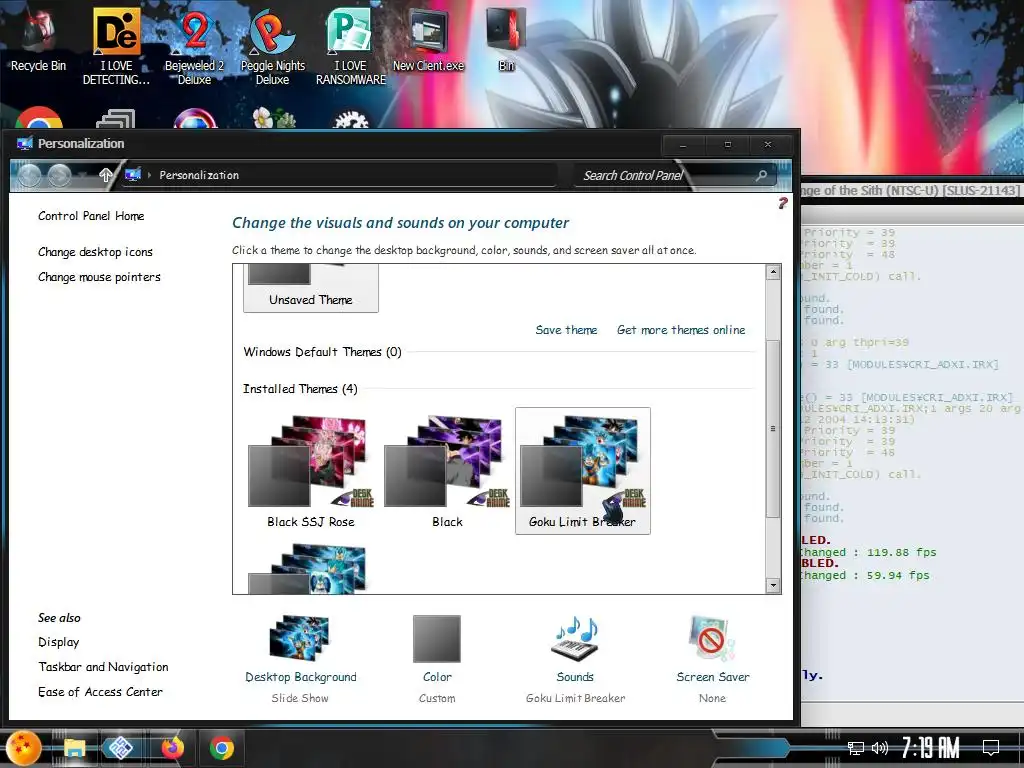This screenshot has width=1024, height=768.
Task: Click the theme list scrollbar thumb
Action: (x=773, y=428)
